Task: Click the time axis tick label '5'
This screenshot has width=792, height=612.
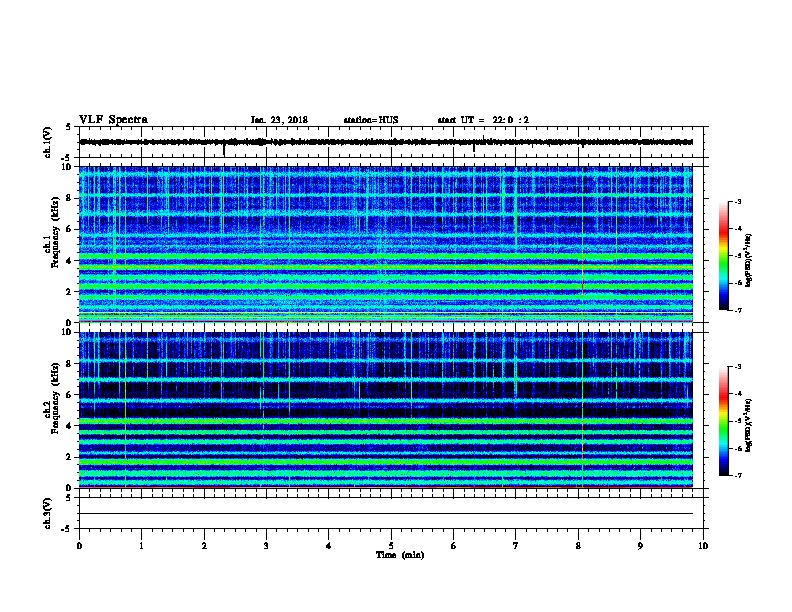Action: 391,546
